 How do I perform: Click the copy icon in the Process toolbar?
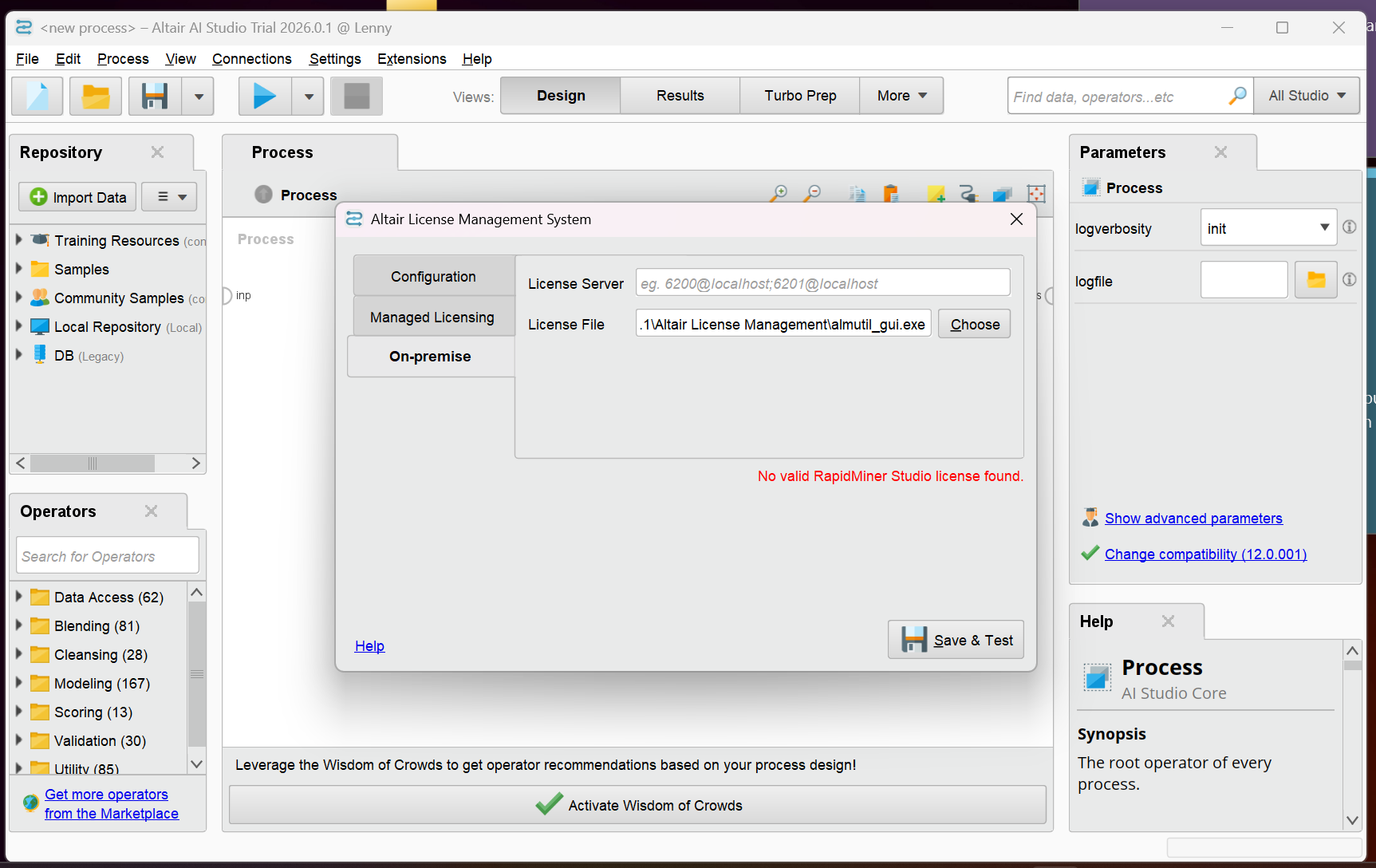(x=857, y=194)
